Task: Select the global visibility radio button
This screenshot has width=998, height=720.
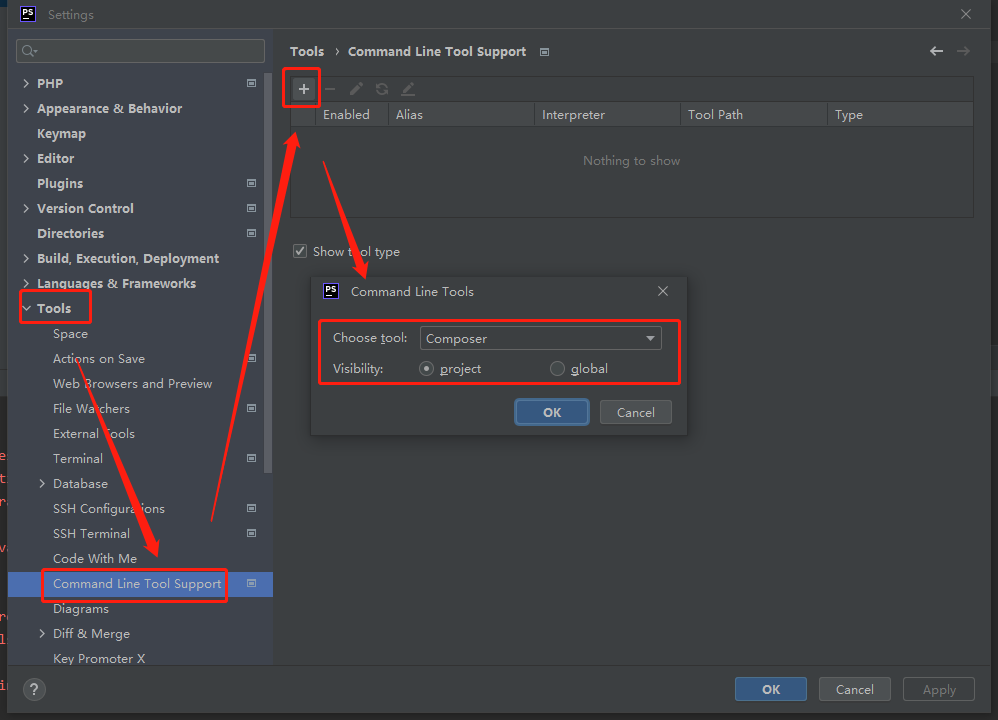Action: tap(557, 369)
